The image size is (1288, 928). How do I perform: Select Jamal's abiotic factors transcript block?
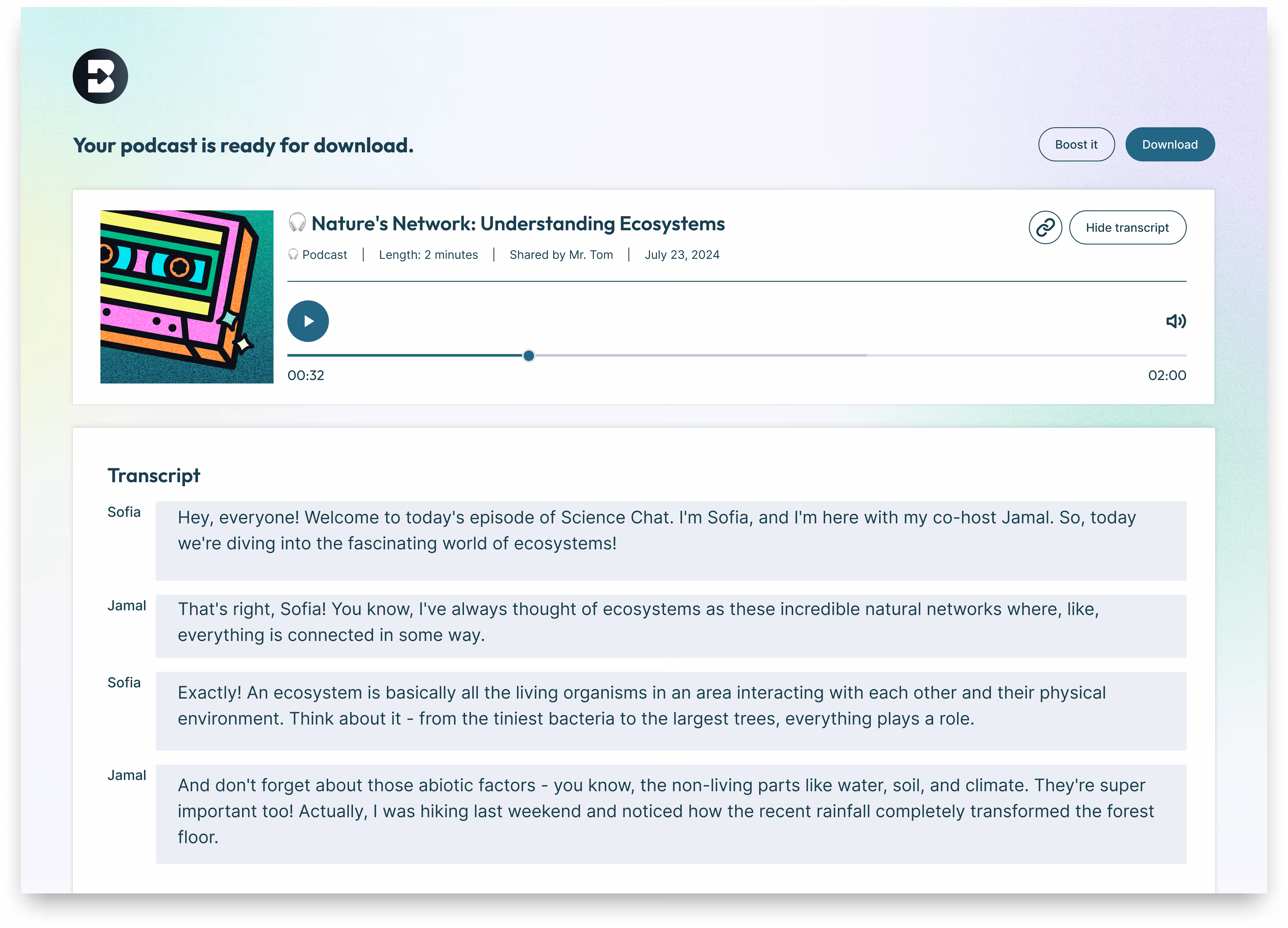[670, 813]
